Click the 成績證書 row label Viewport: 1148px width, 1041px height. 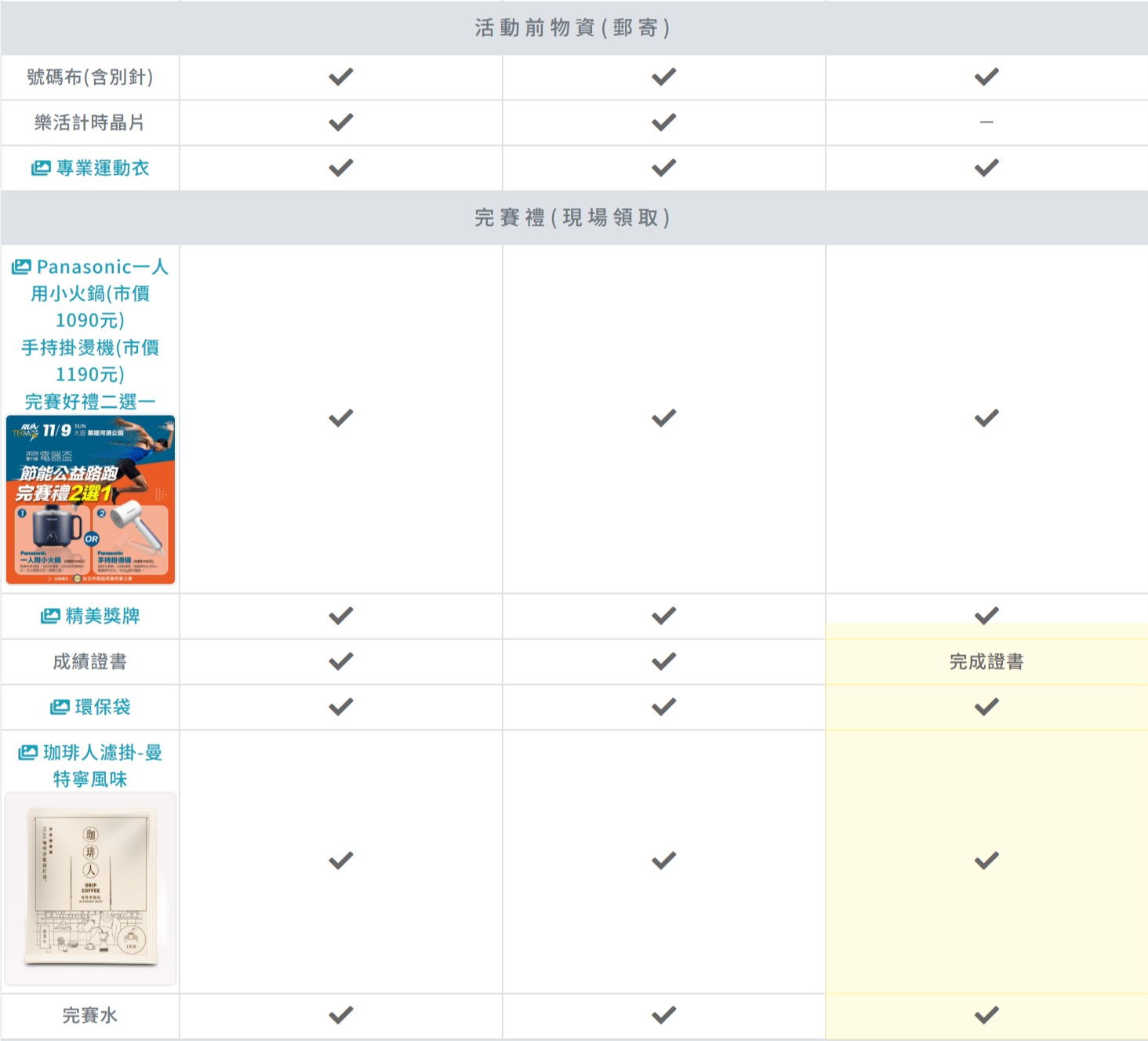90,661
